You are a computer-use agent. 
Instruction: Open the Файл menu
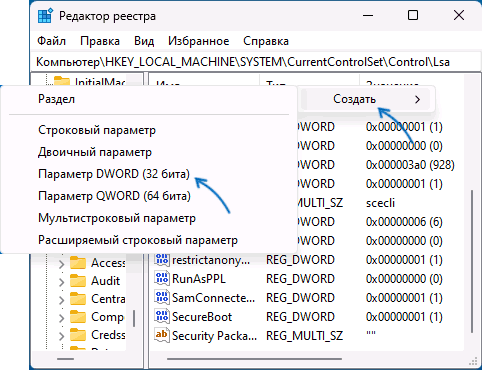(51, 41)
